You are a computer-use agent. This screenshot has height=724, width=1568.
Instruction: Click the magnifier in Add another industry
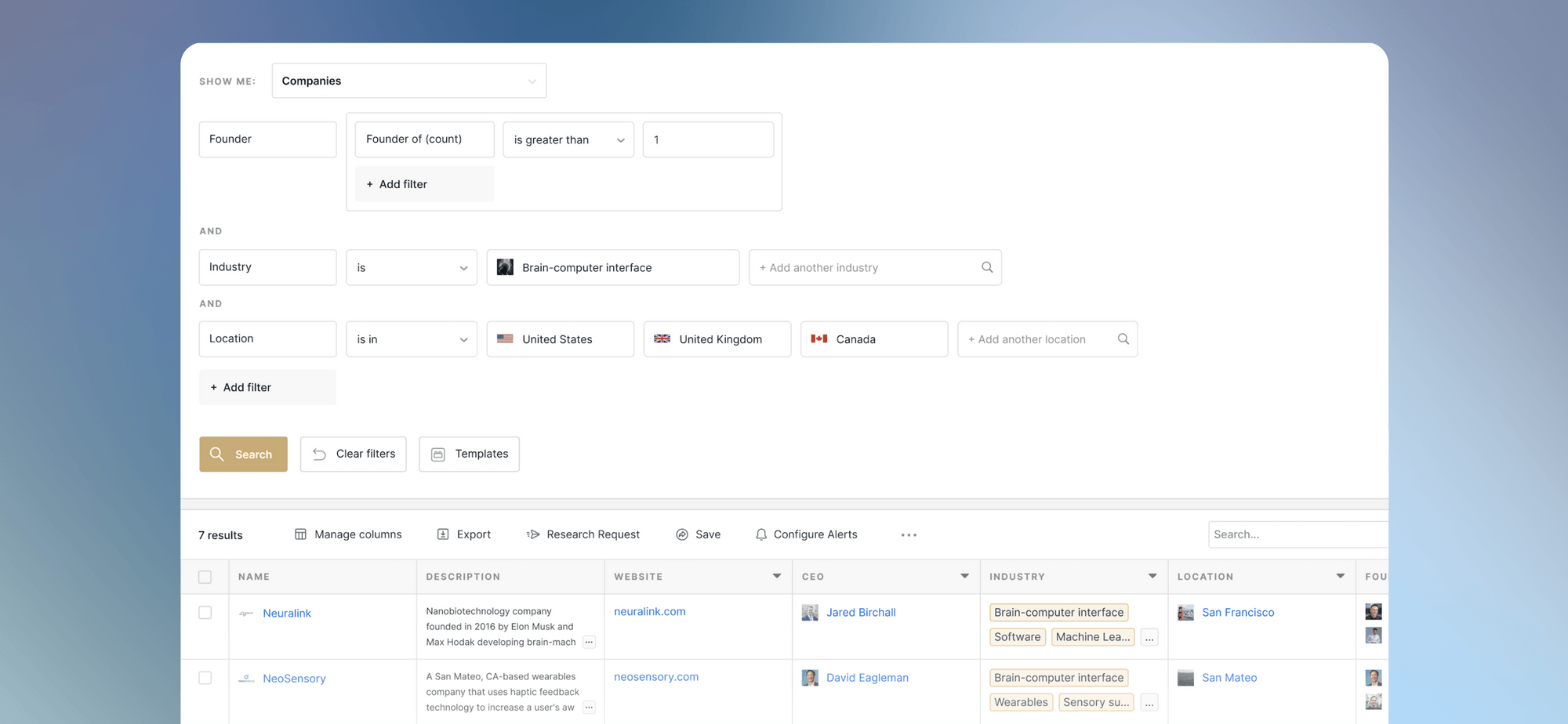click(x=987, y=267)
